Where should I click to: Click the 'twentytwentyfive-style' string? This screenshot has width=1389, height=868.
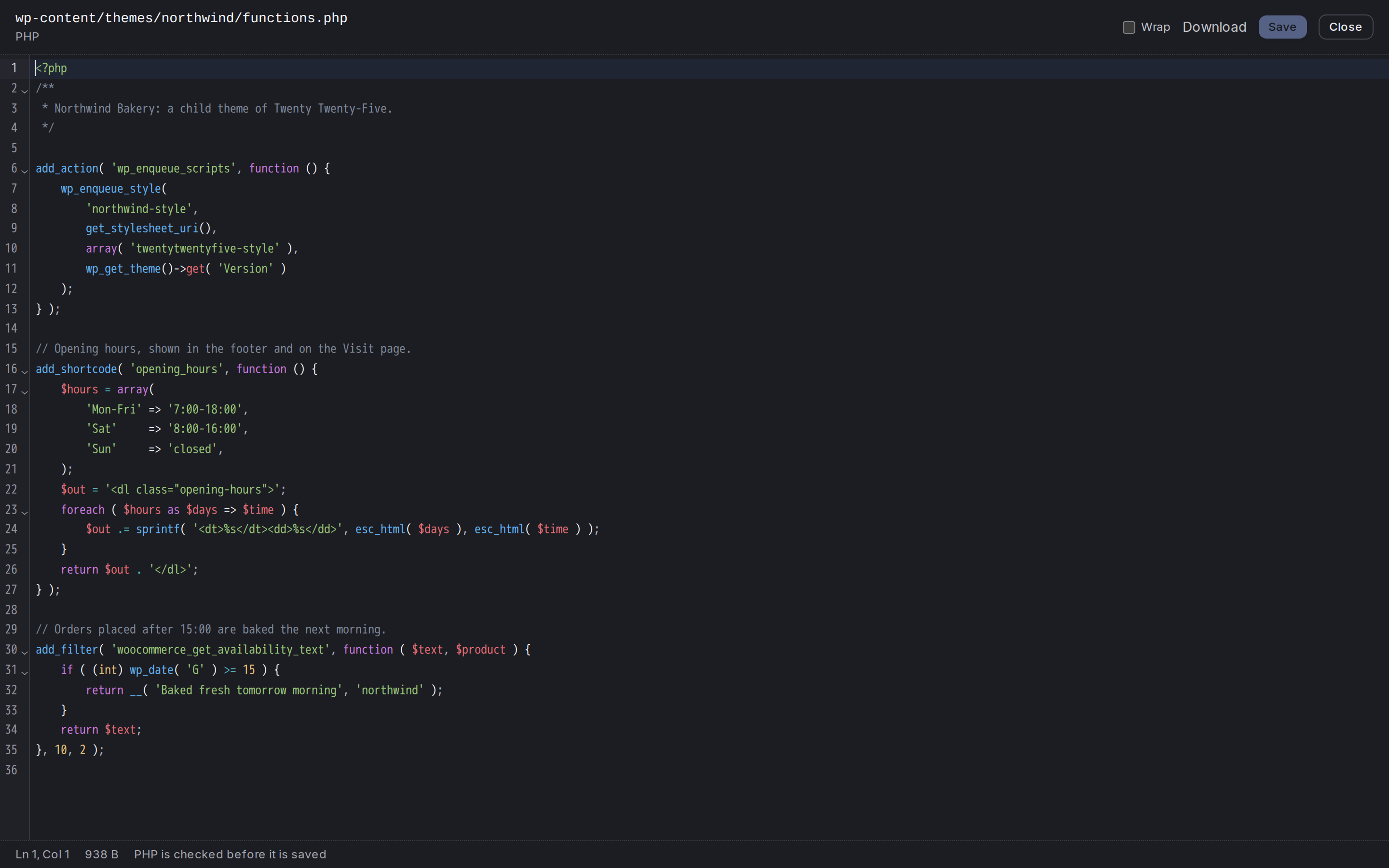[205, 248]
